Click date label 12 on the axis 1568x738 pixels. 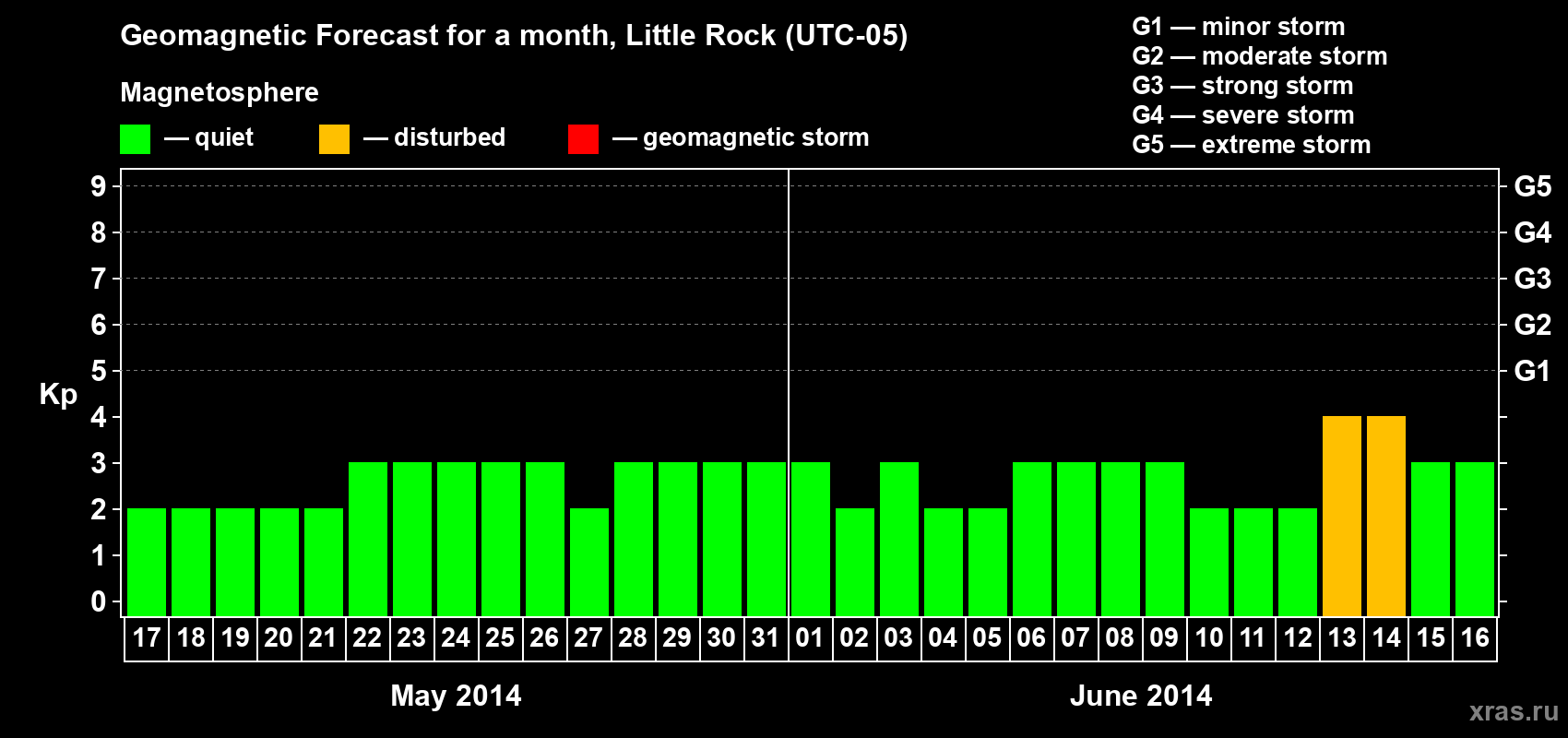pos(1298,638)
